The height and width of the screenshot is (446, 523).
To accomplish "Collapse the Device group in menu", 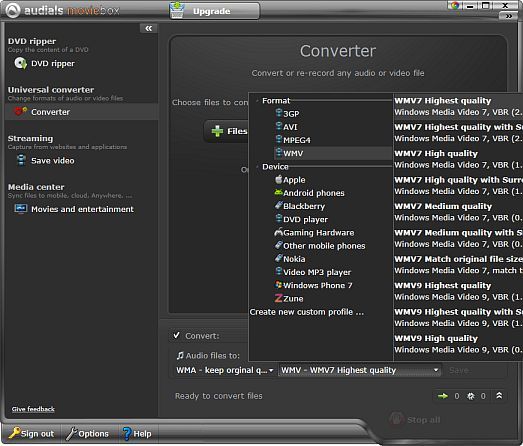I will tap(257, 166).
